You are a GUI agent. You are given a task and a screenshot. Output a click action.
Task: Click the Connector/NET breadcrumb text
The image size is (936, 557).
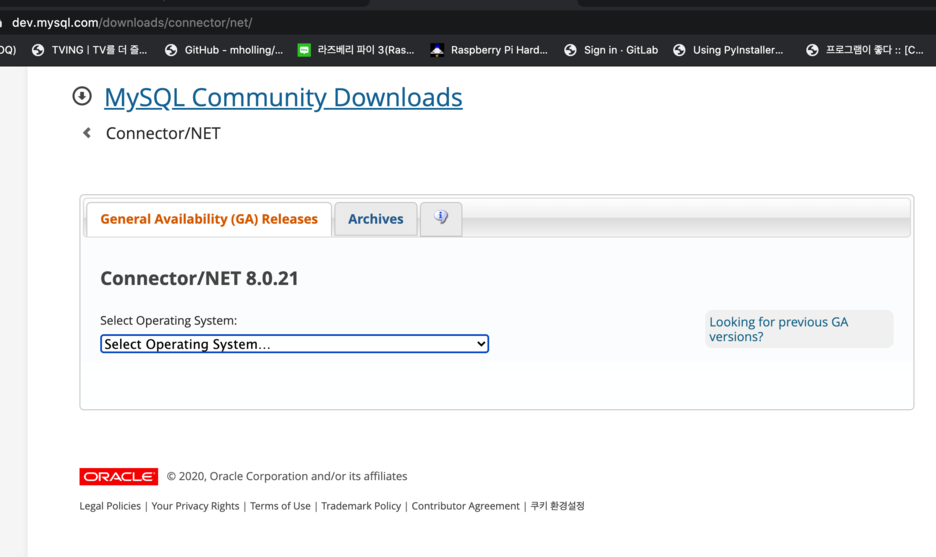(x=163, y=133)
